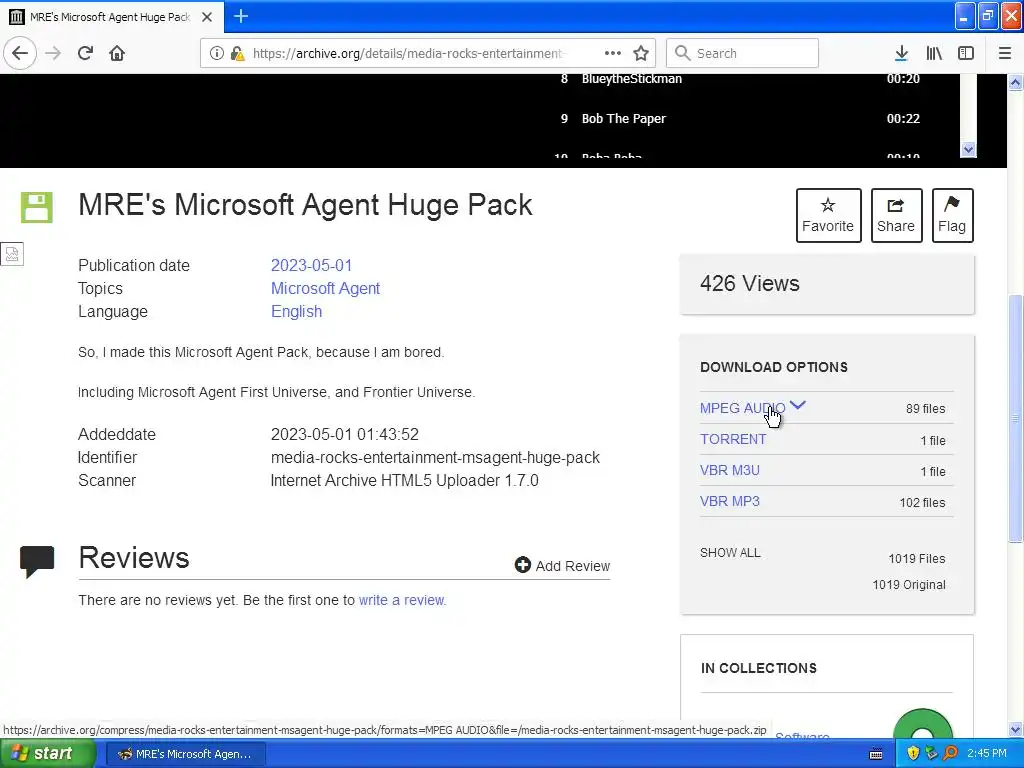Open the downloads arrow panel
This screenshot has width=1024, height=768.
tap(901, 53)
